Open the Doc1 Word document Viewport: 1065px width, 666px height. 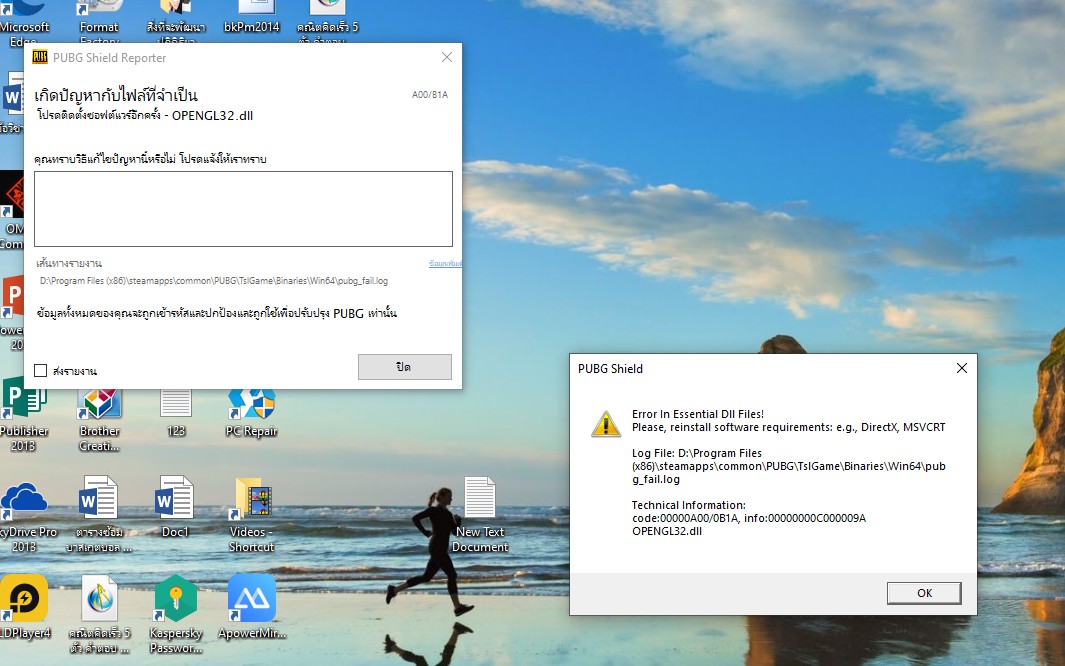[175, 508]
